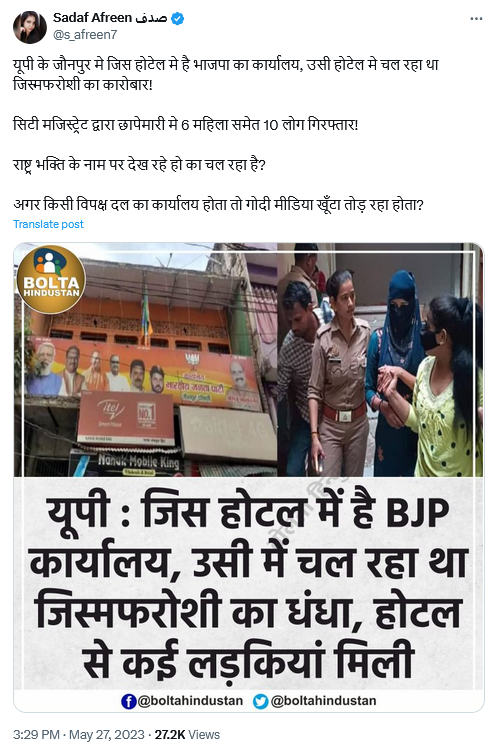This screenshot has height=754, width=497.
Task: Open Sadaf Afreen's profile avatar
Action: pos(29,27)
